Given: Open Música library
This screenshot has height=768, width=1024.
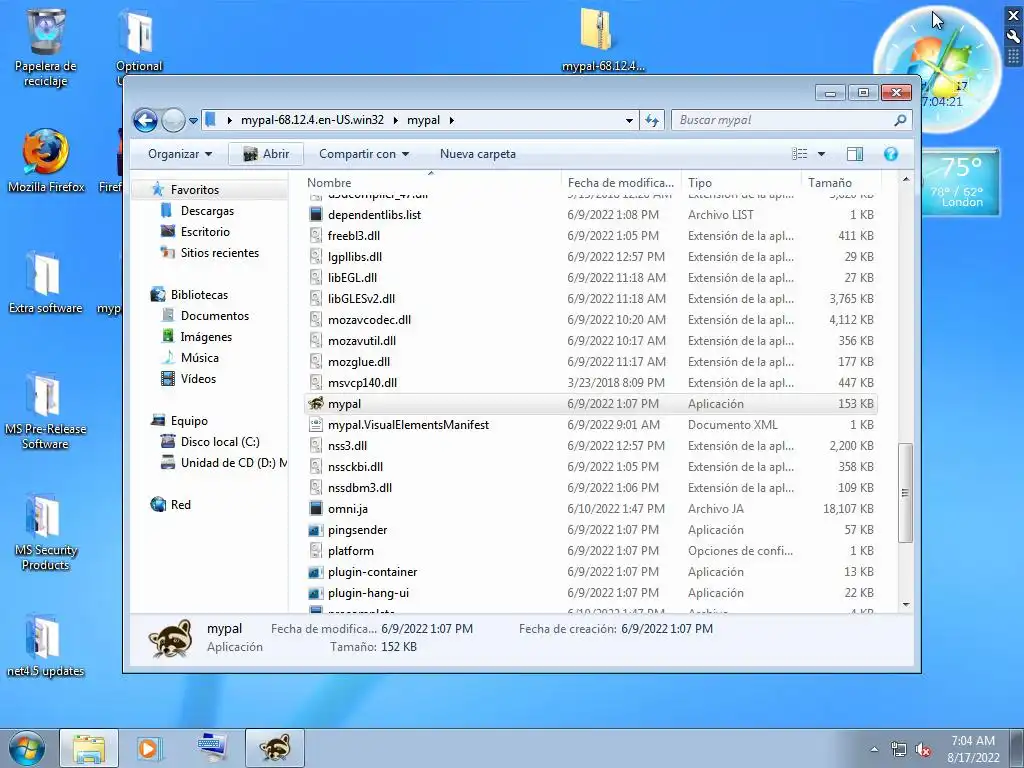Looking at the screenshot, I should pos(199,358).
